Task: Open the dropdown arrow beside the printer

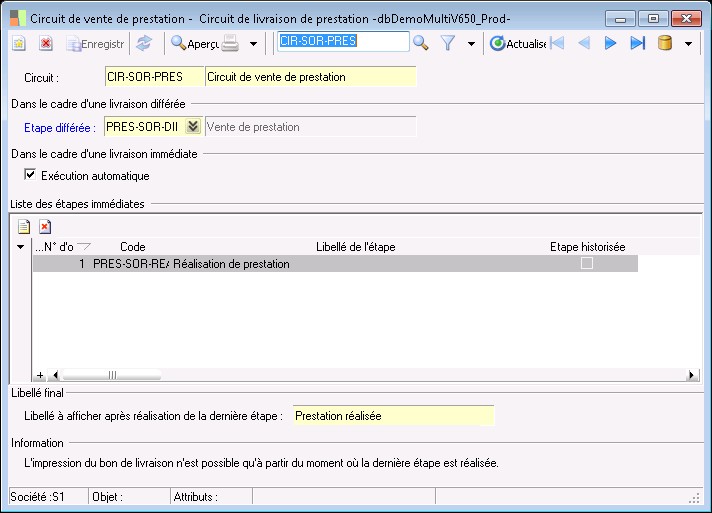Action: 253,44
